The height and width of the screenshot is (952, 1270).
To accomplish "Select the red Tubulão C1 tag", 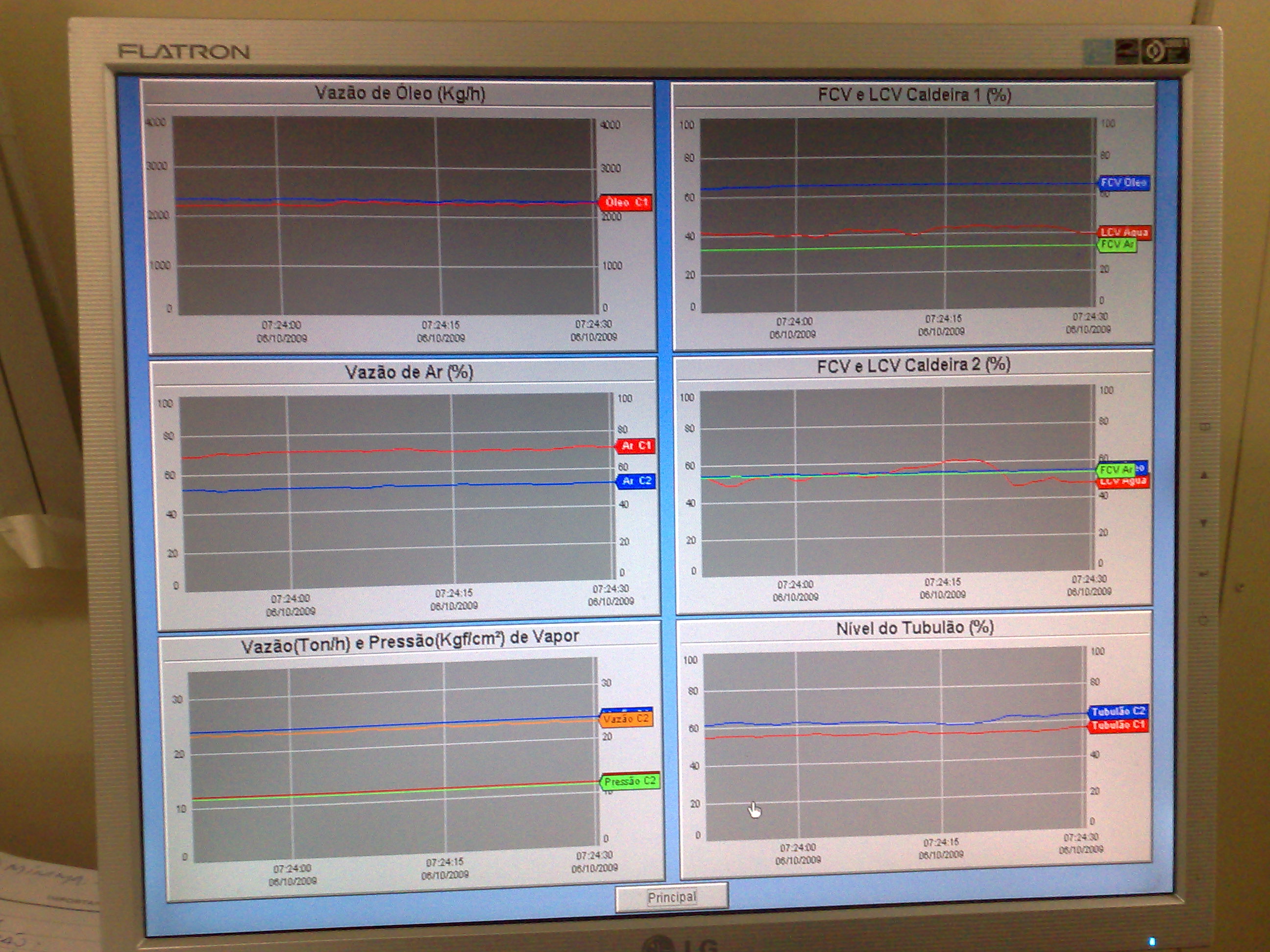I will tap(1118, 725).
